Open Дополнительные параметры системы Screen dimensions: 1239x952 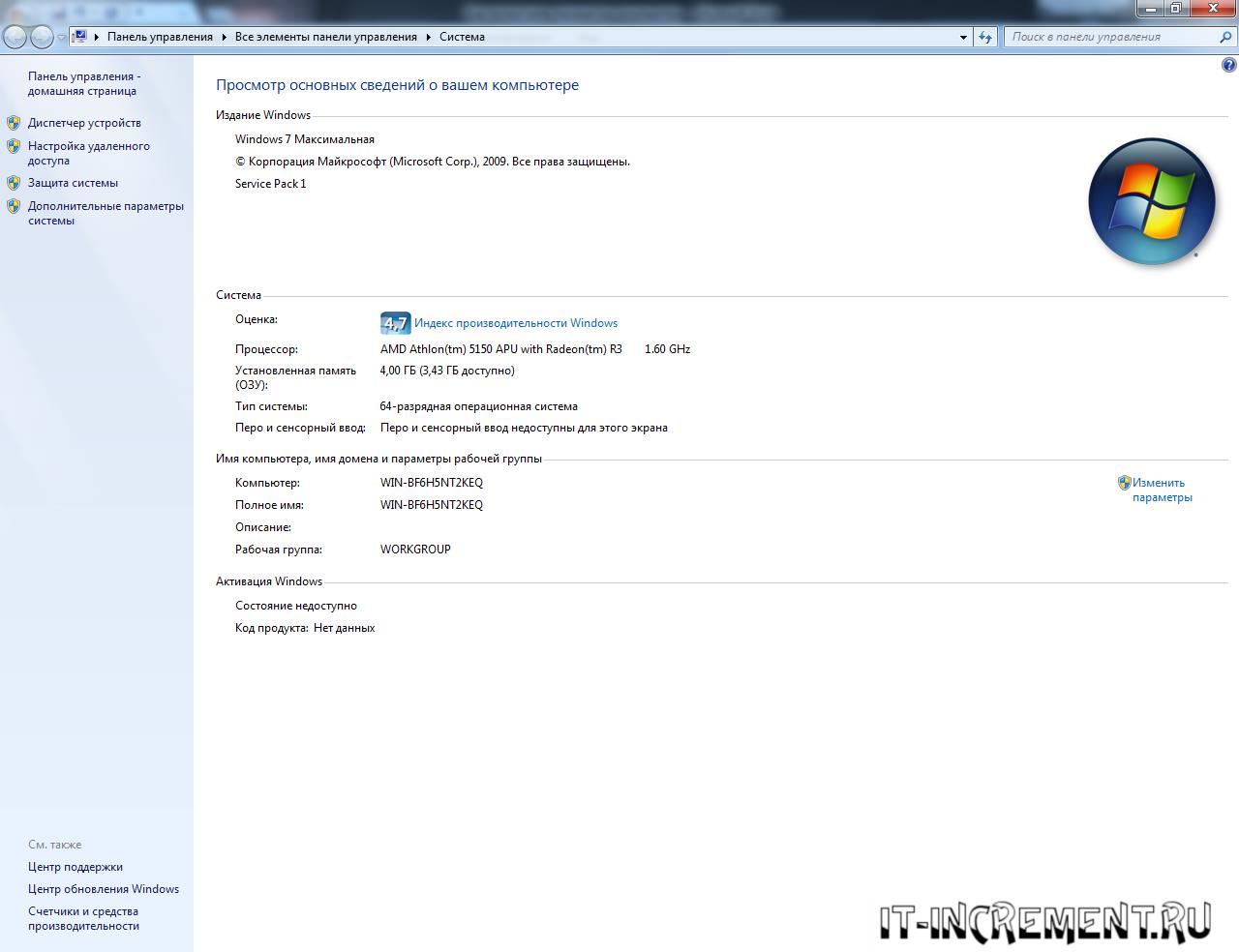point(105,213)
